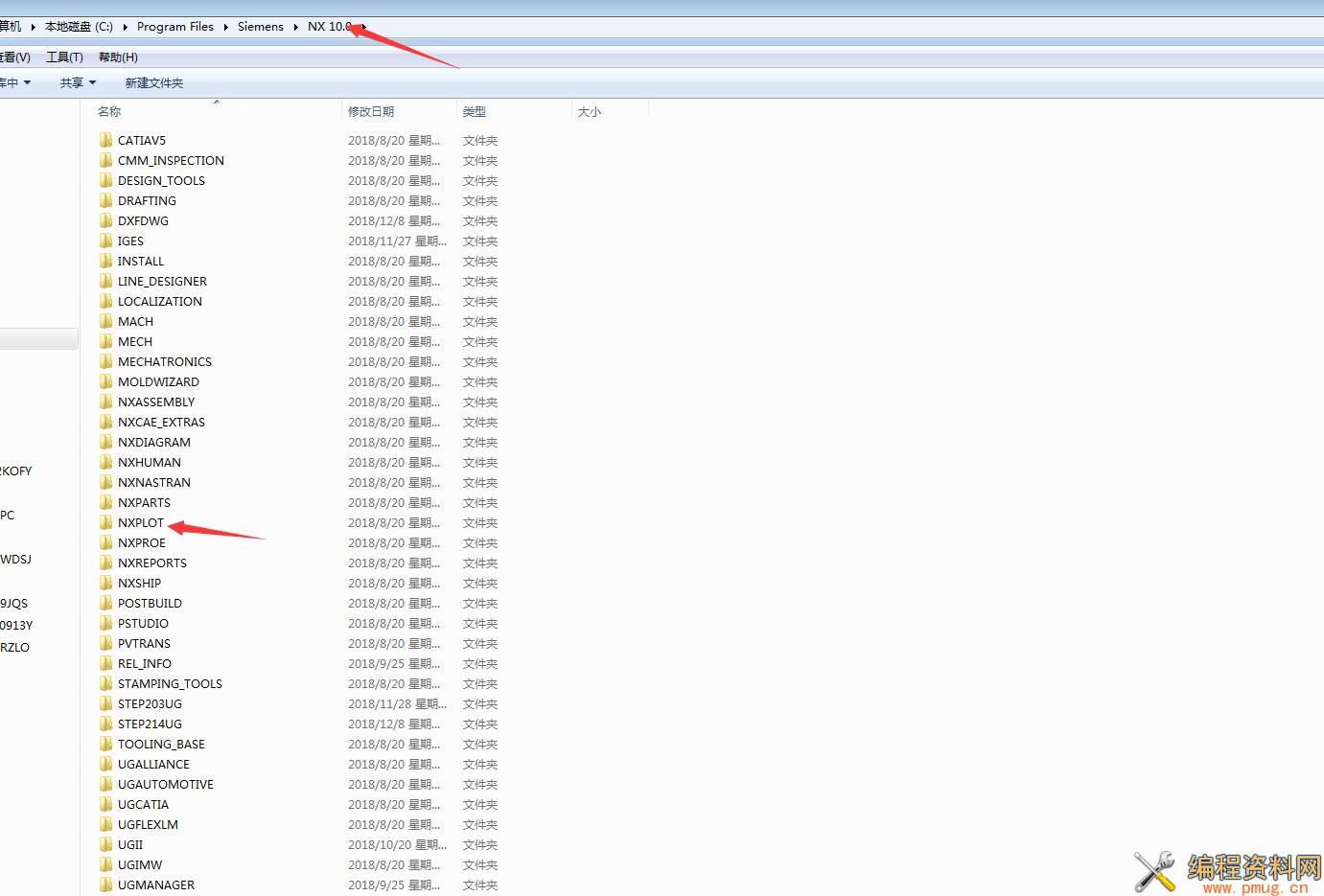Select the UGALLIANCE folder name
Screen dimensions: 1324x896
(x=153, y=764)
